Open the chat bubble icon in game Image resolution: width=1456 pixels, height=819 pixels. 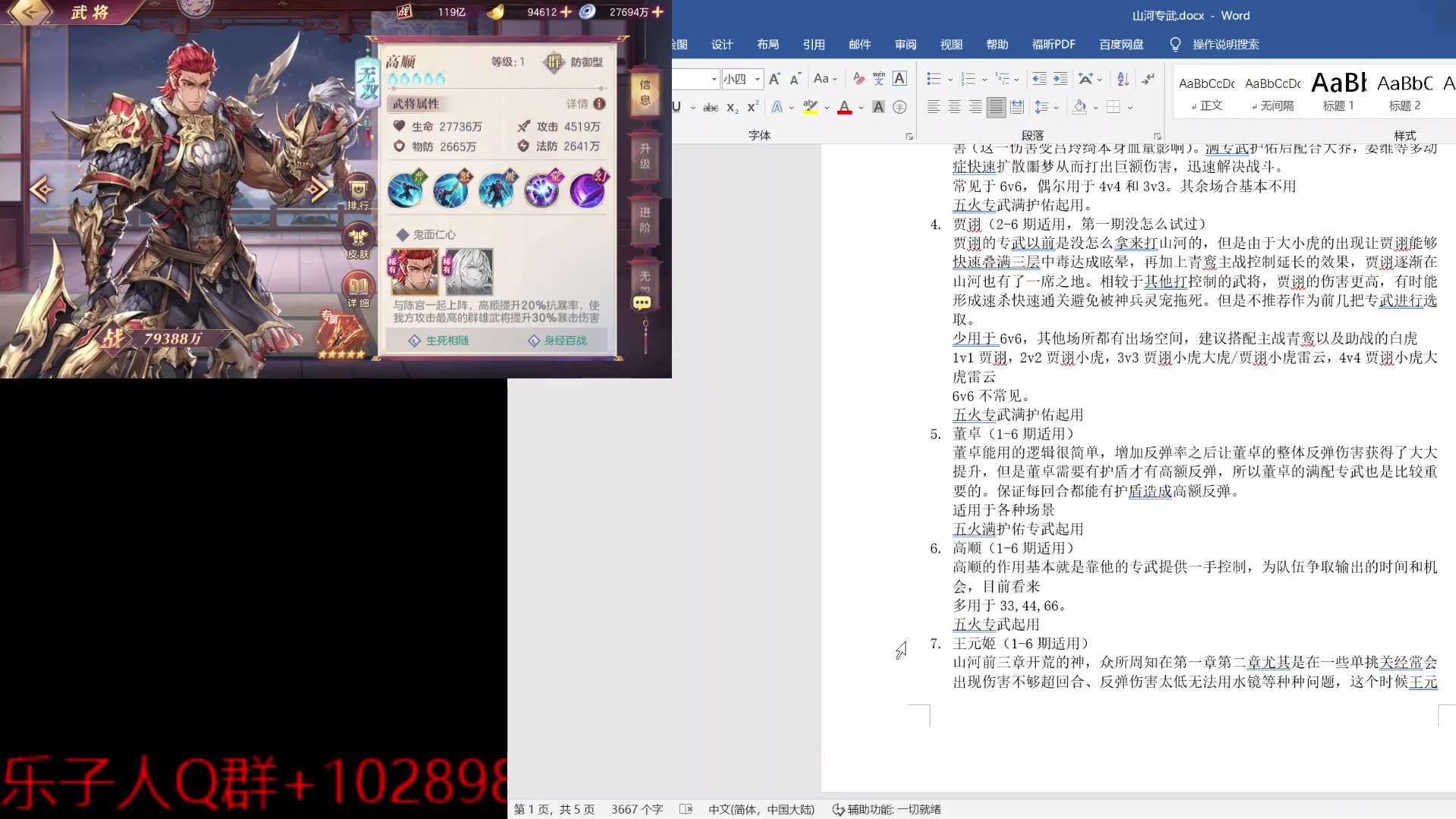(x=642, y=303)
